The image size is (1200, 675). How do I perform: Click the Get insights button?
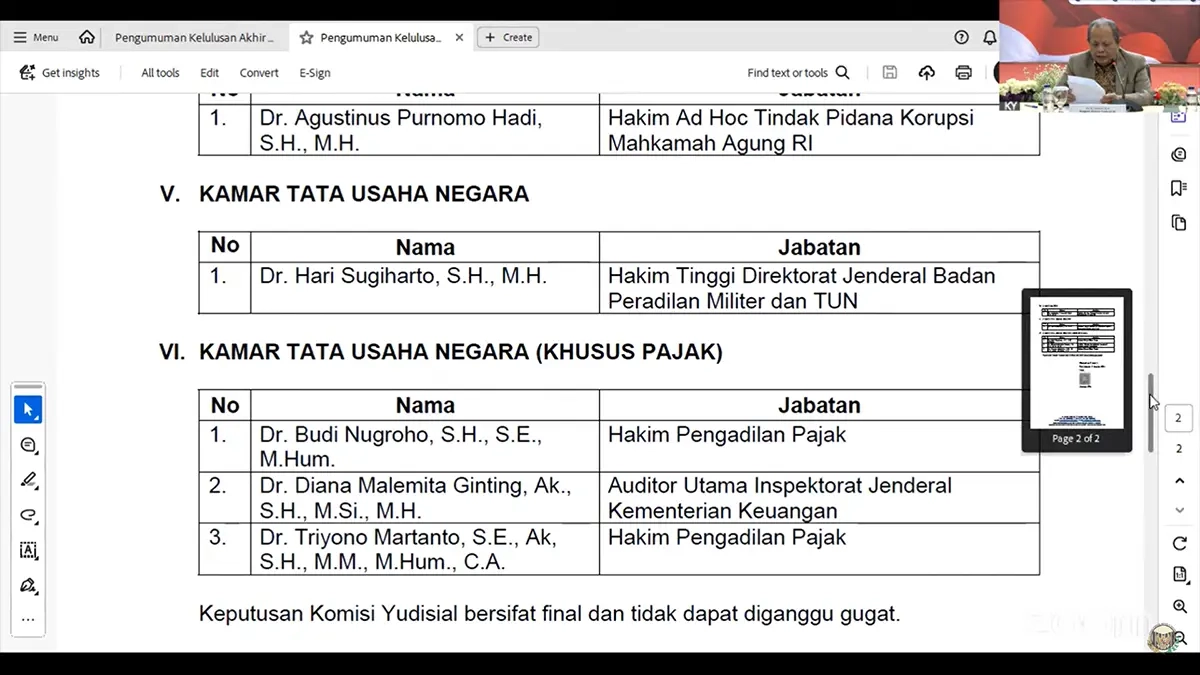60,72
